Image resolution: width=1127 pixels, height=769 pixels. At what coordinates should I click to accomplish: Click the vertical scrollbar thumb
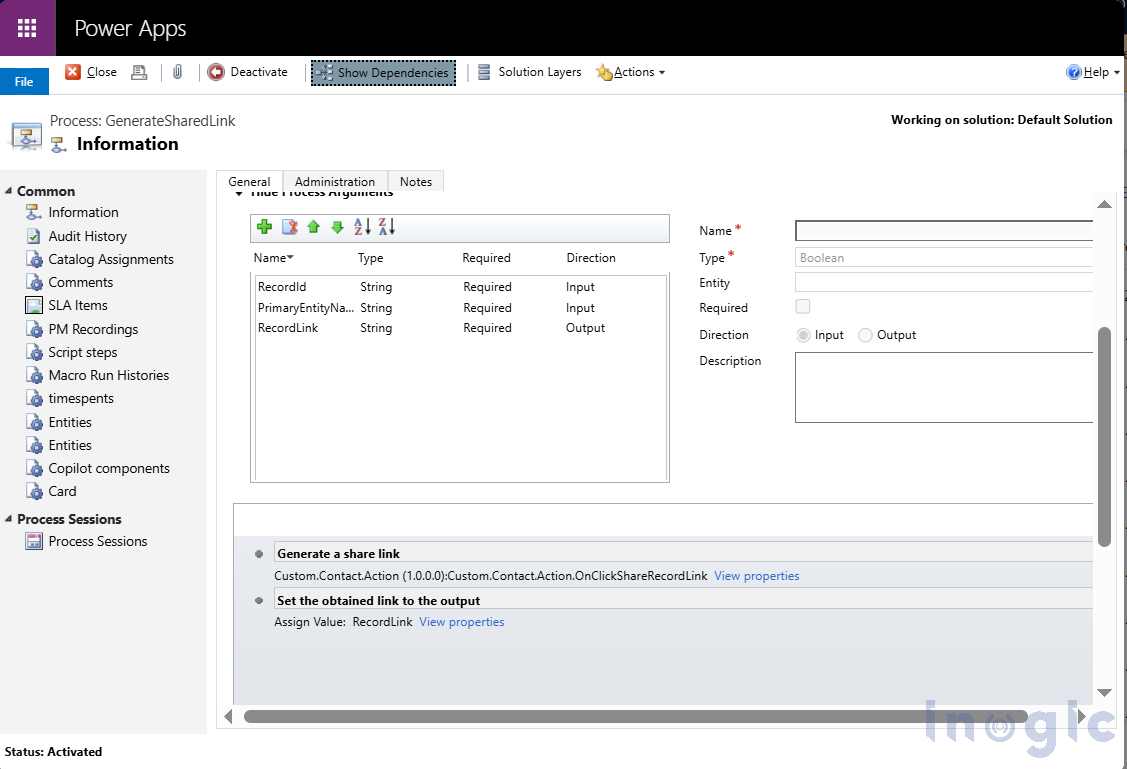coord(1105,436)
